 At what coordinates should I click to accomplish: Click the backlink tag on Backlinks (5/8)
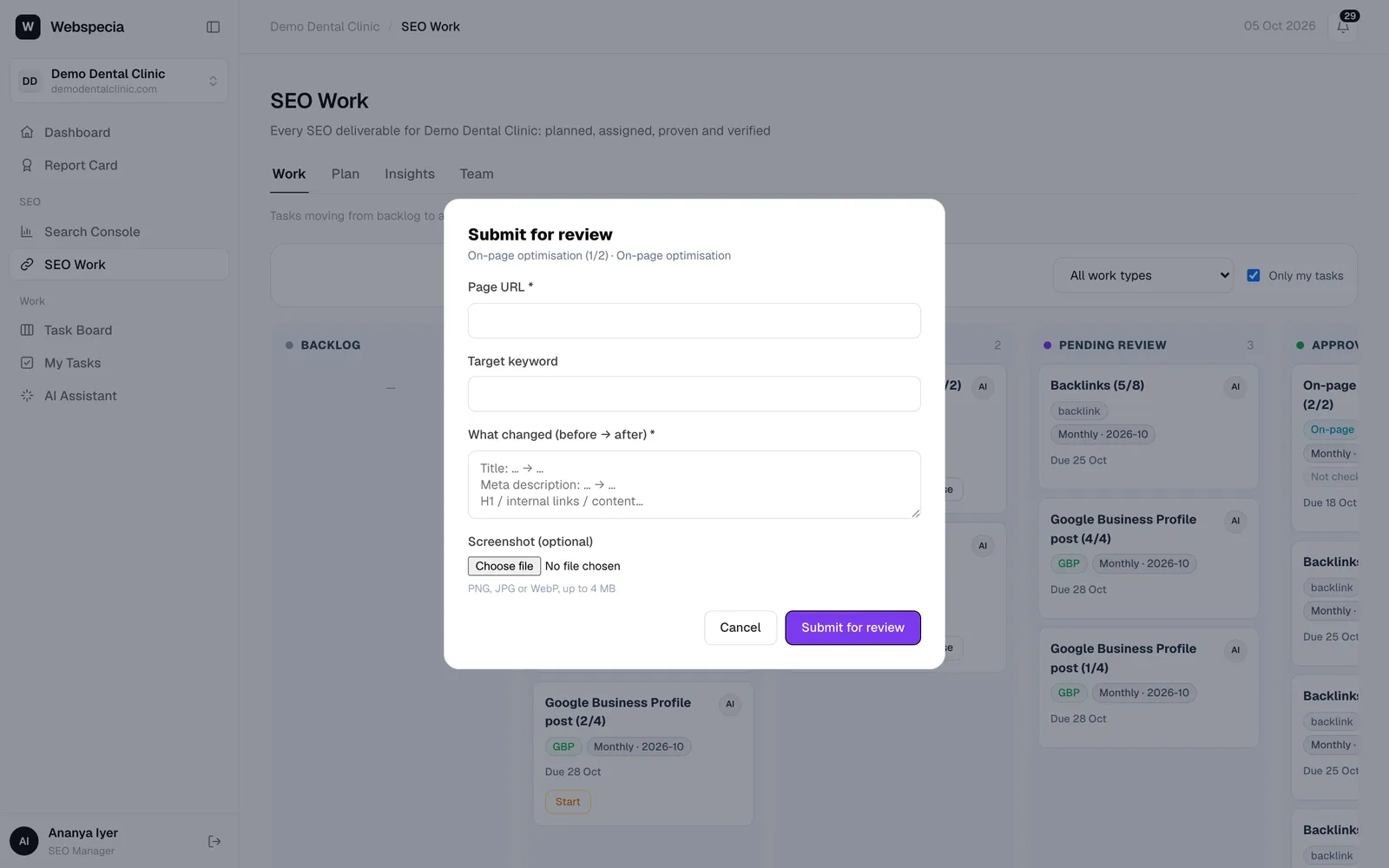(x=1079, y=411)
